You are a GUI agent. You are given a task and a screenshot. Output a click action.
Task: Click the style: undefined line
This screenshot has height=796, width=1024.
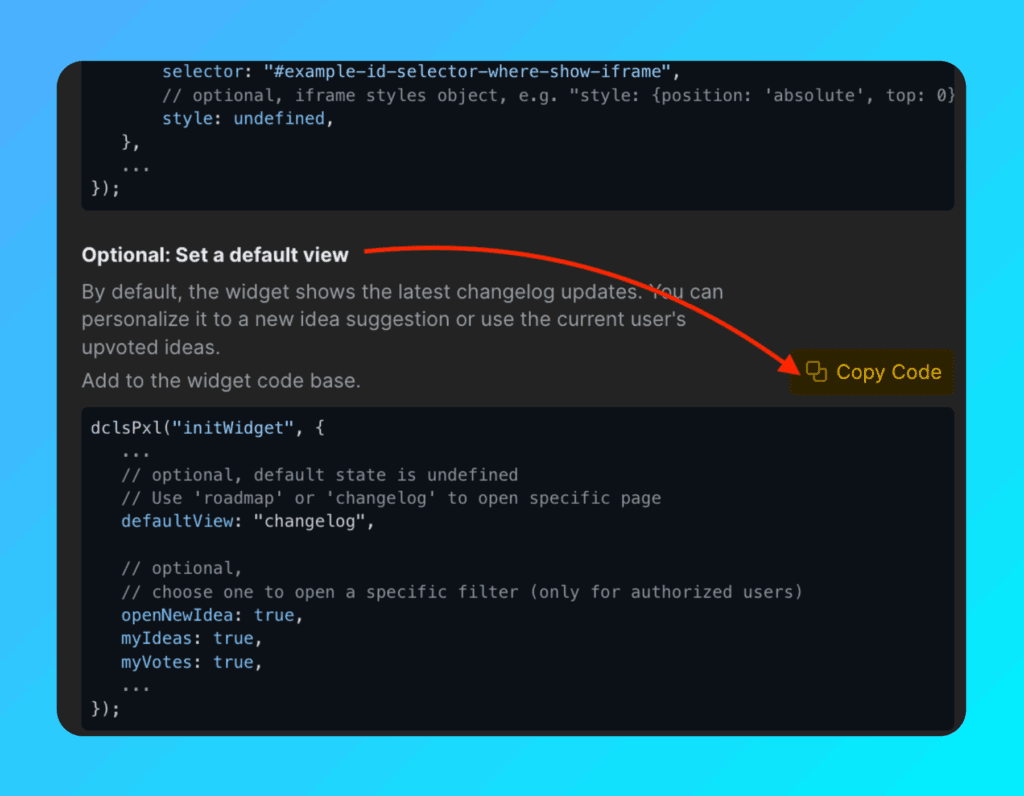[x=246, y=119]
